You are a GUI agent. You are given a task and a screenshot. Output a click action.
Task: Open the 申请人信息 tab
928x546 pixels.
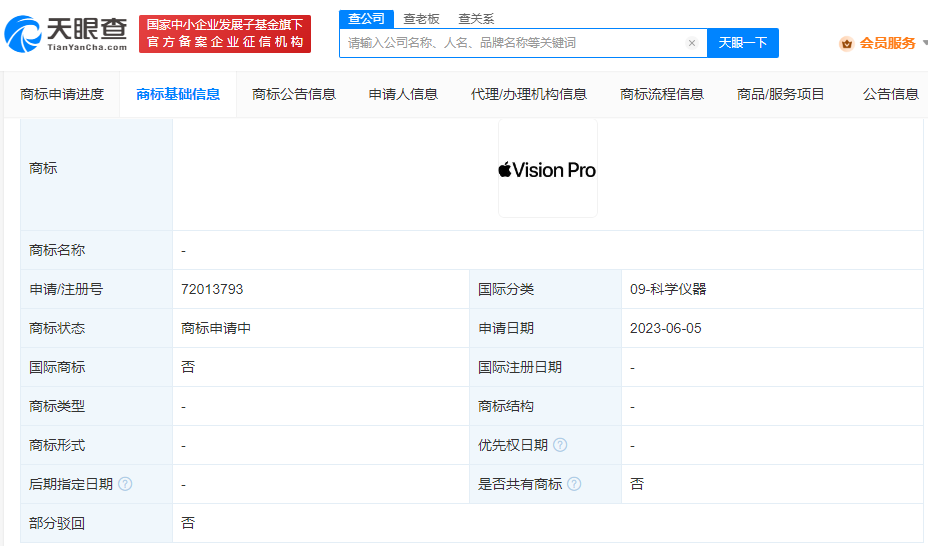click(403, 94)
